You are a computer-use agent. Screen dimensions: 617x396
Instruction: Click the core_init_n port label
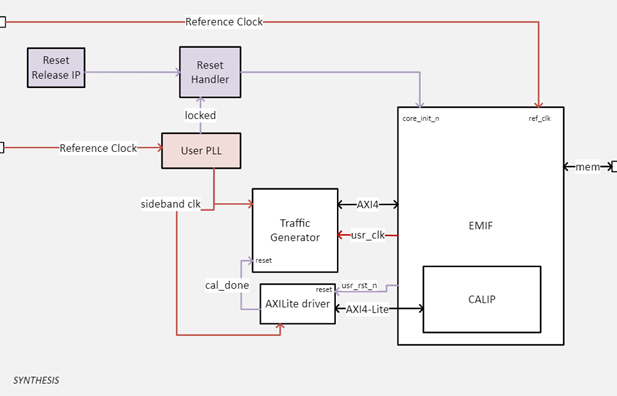[421, 118]
